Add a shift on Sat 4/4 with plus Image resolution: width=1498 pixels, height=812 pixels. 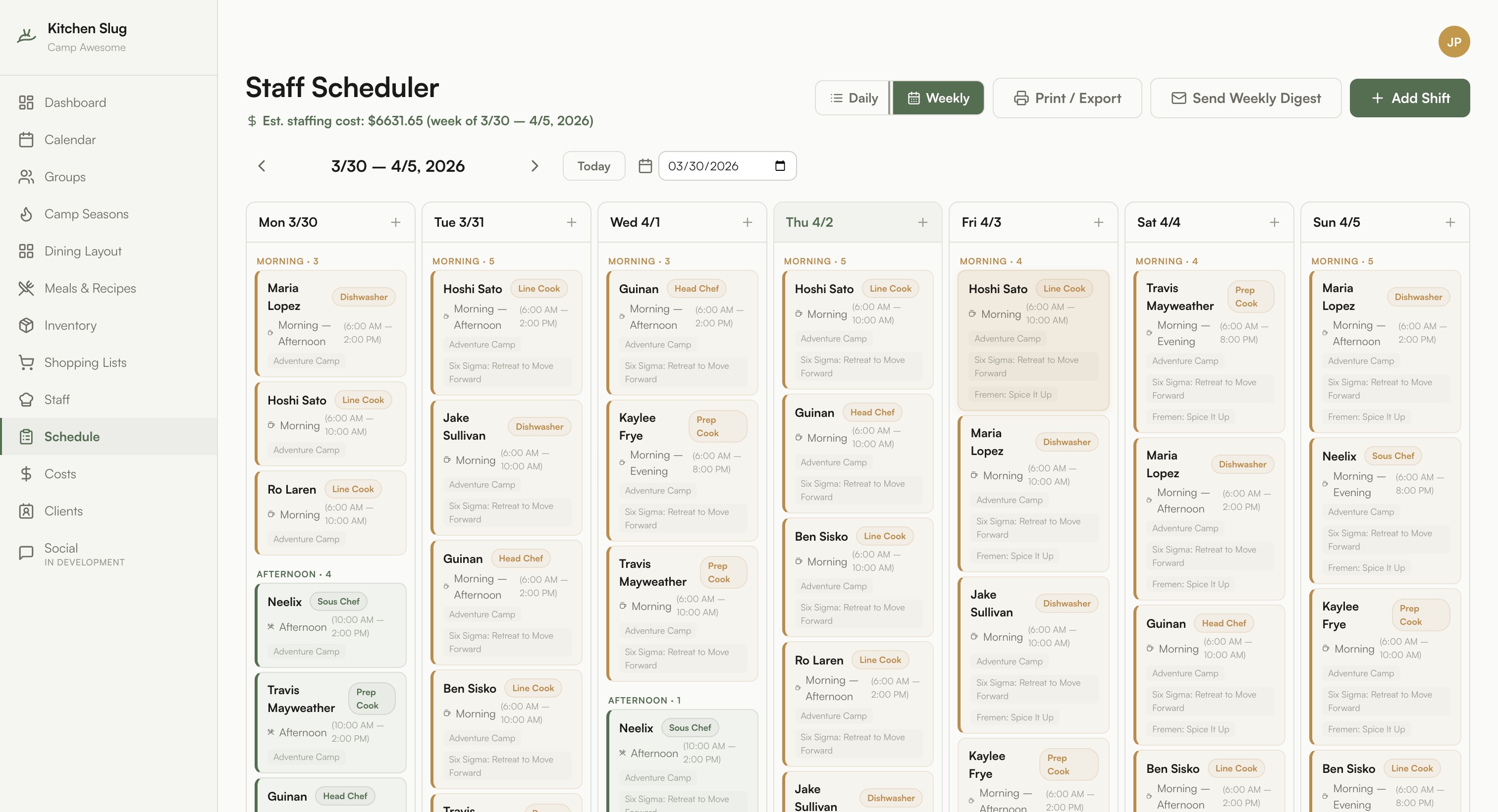click(x=1274, y=223)
